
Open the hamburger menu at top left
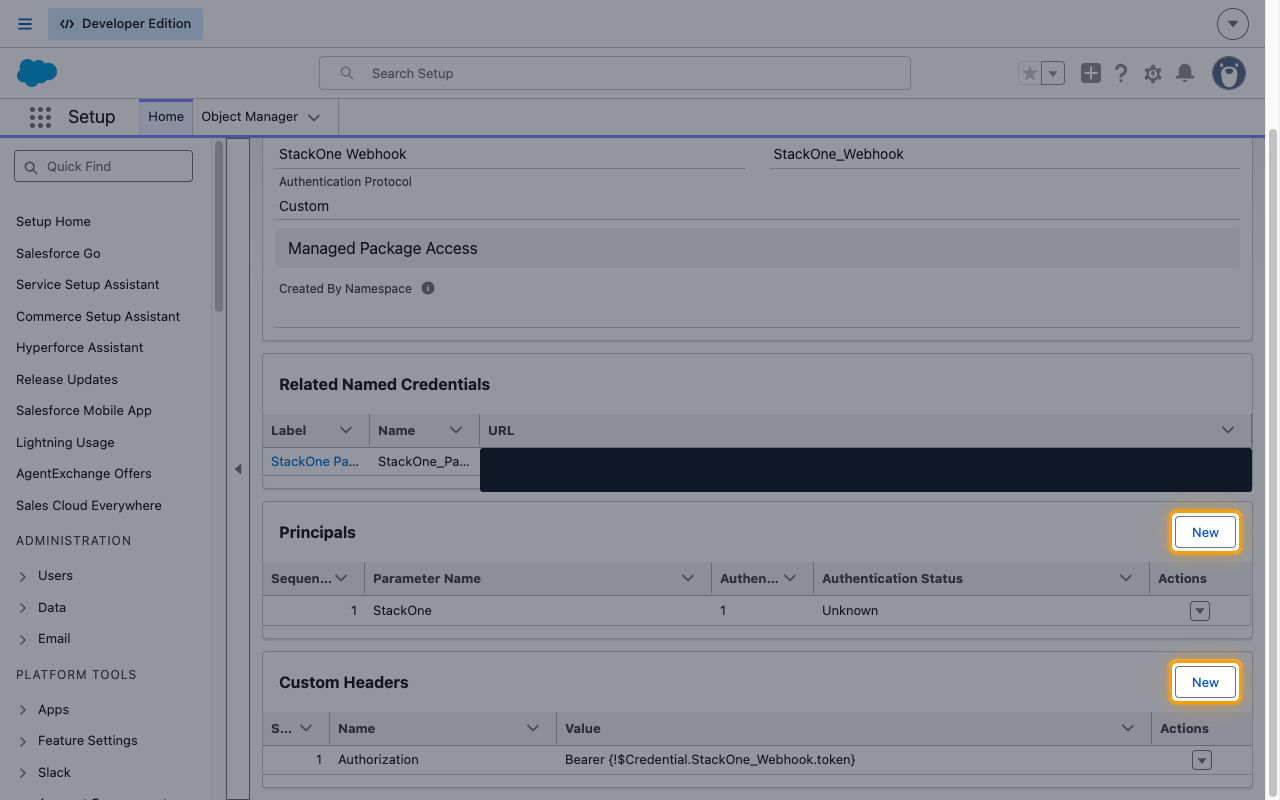pyautogui.click(x=25, y=24)
